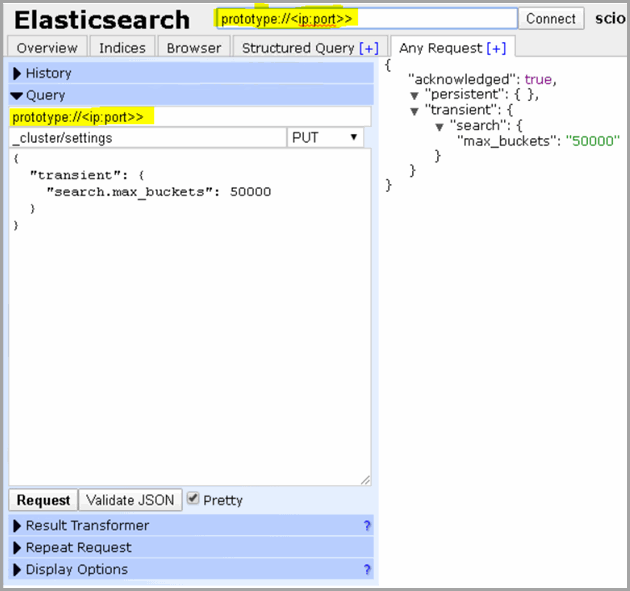
Task: Focus the top connection URL field
Action: pos(367,18)
